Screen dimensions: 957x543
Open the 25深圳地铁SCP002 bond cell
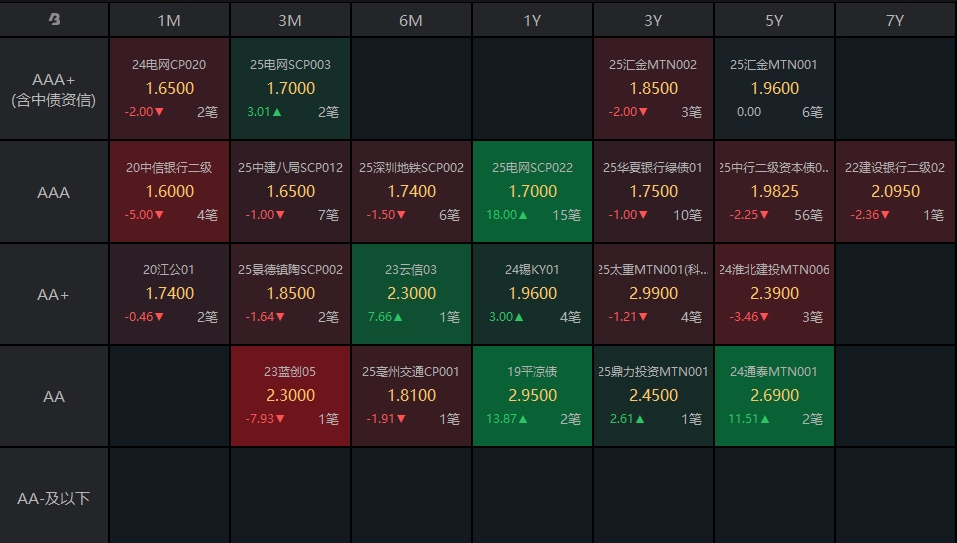411,192
